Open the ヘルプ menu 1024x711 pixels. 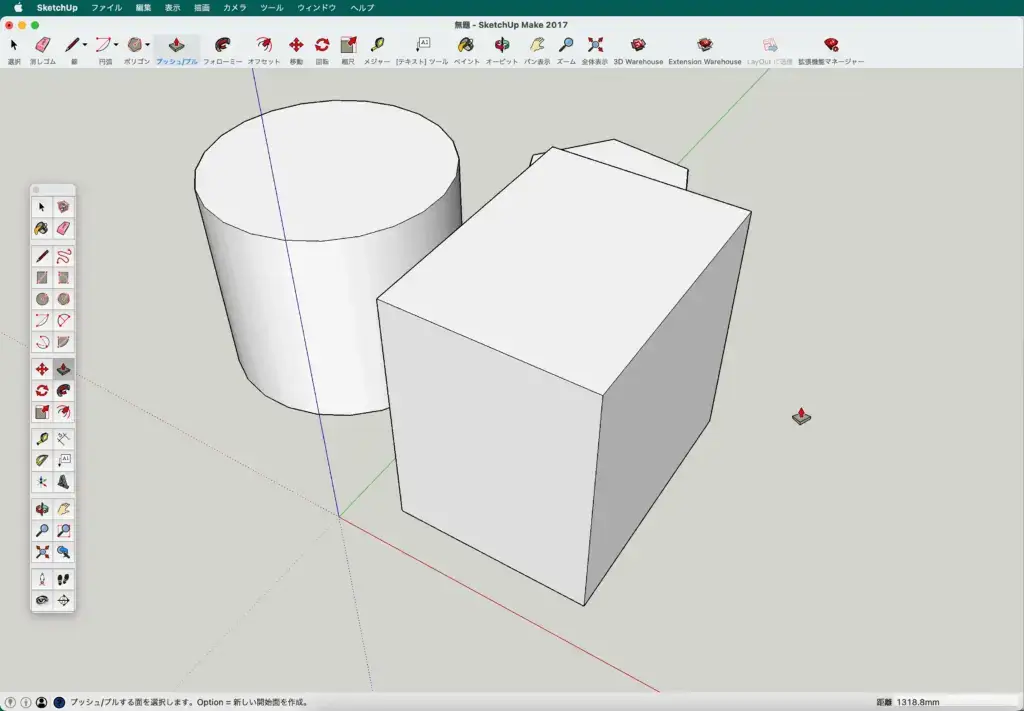362,8
